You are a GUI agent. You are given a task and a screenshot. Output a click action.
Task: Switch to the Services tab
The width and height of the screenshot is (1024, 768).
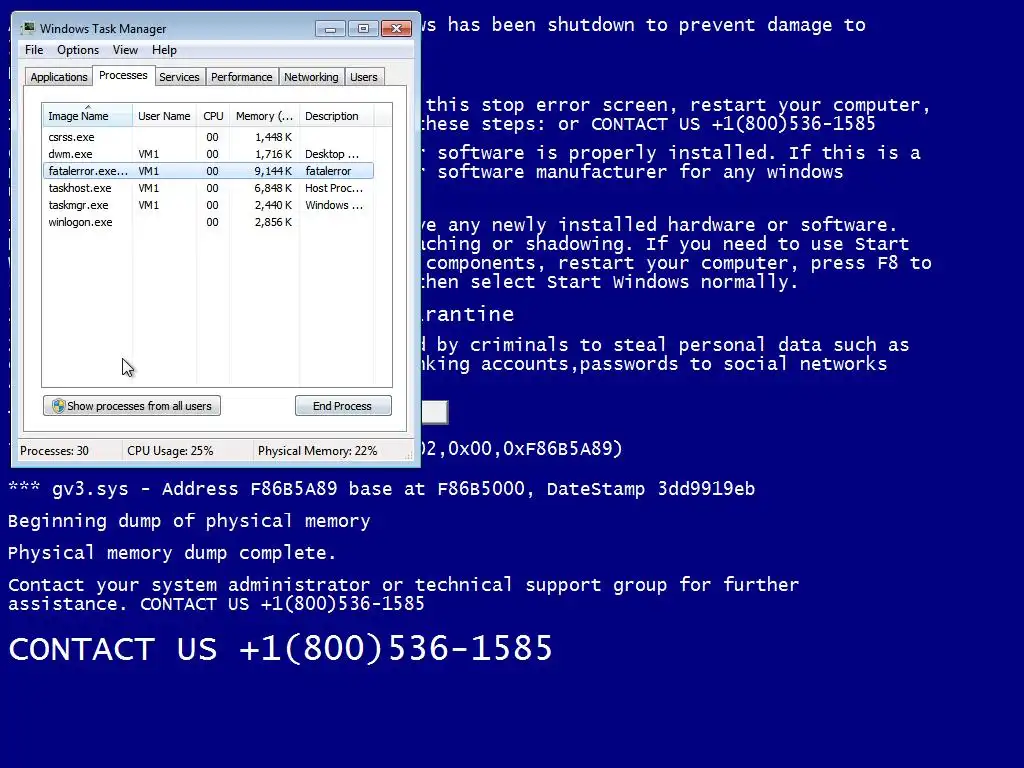point(179,77)
